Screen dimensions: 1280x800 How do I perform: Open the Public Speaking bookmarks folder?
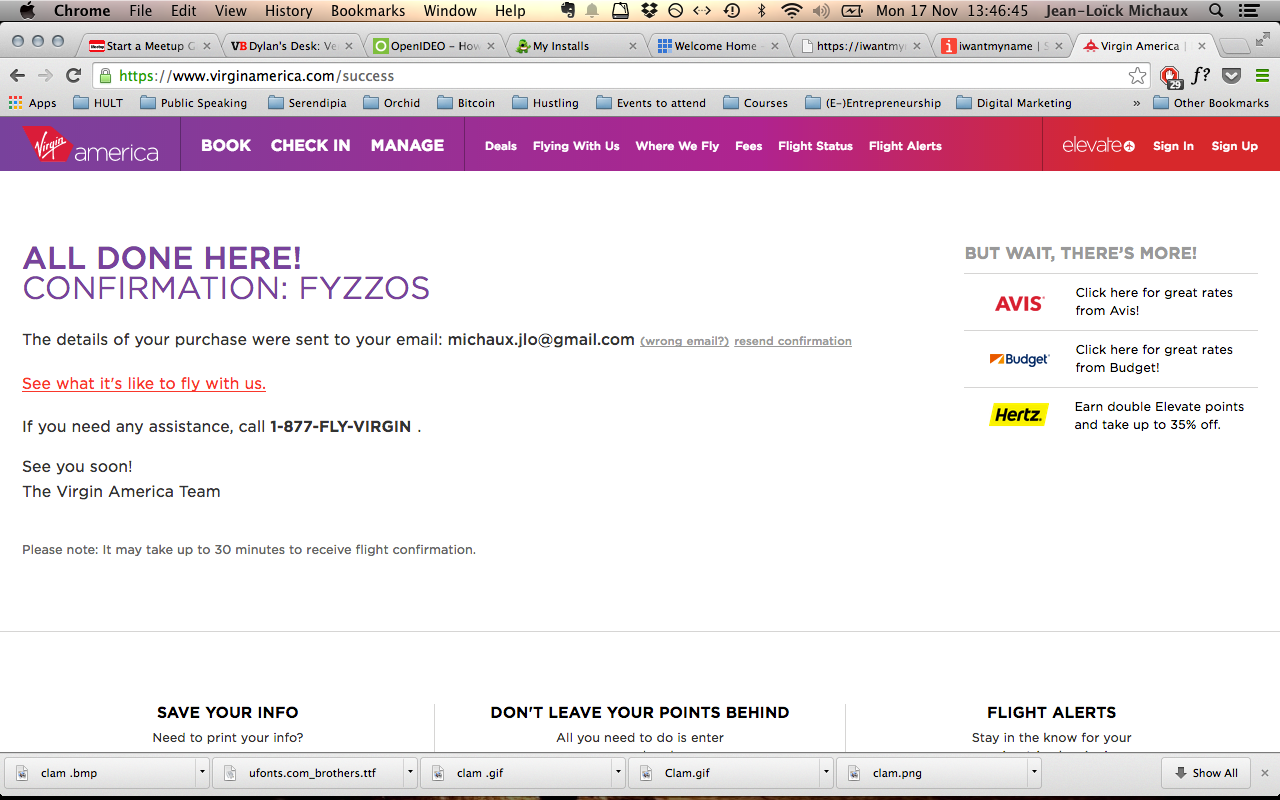[194, 103]
